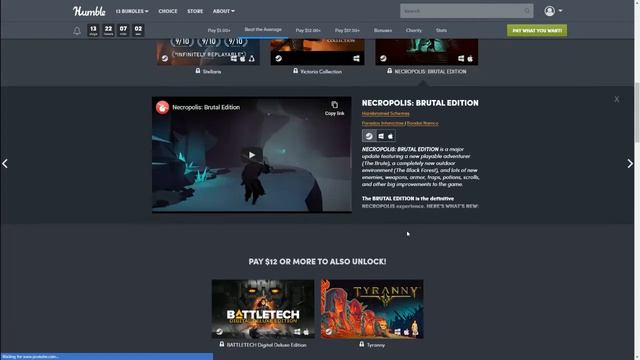Open the Paradox Interactive publisher link
The image size is (640, 360).
point(382,123)
